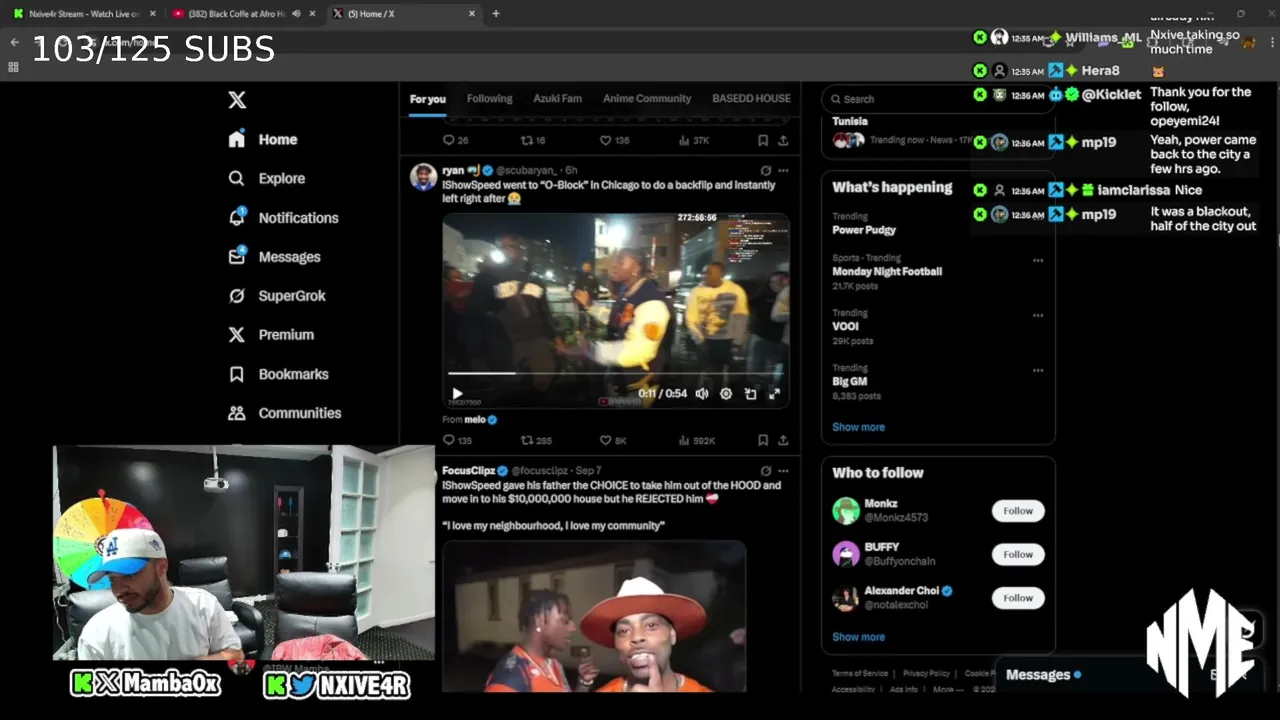The height and width of the screenshot is (720, 1280).
Task: Open the Terms of Service link
Action: pyautogui.click(x=860, y=674)
